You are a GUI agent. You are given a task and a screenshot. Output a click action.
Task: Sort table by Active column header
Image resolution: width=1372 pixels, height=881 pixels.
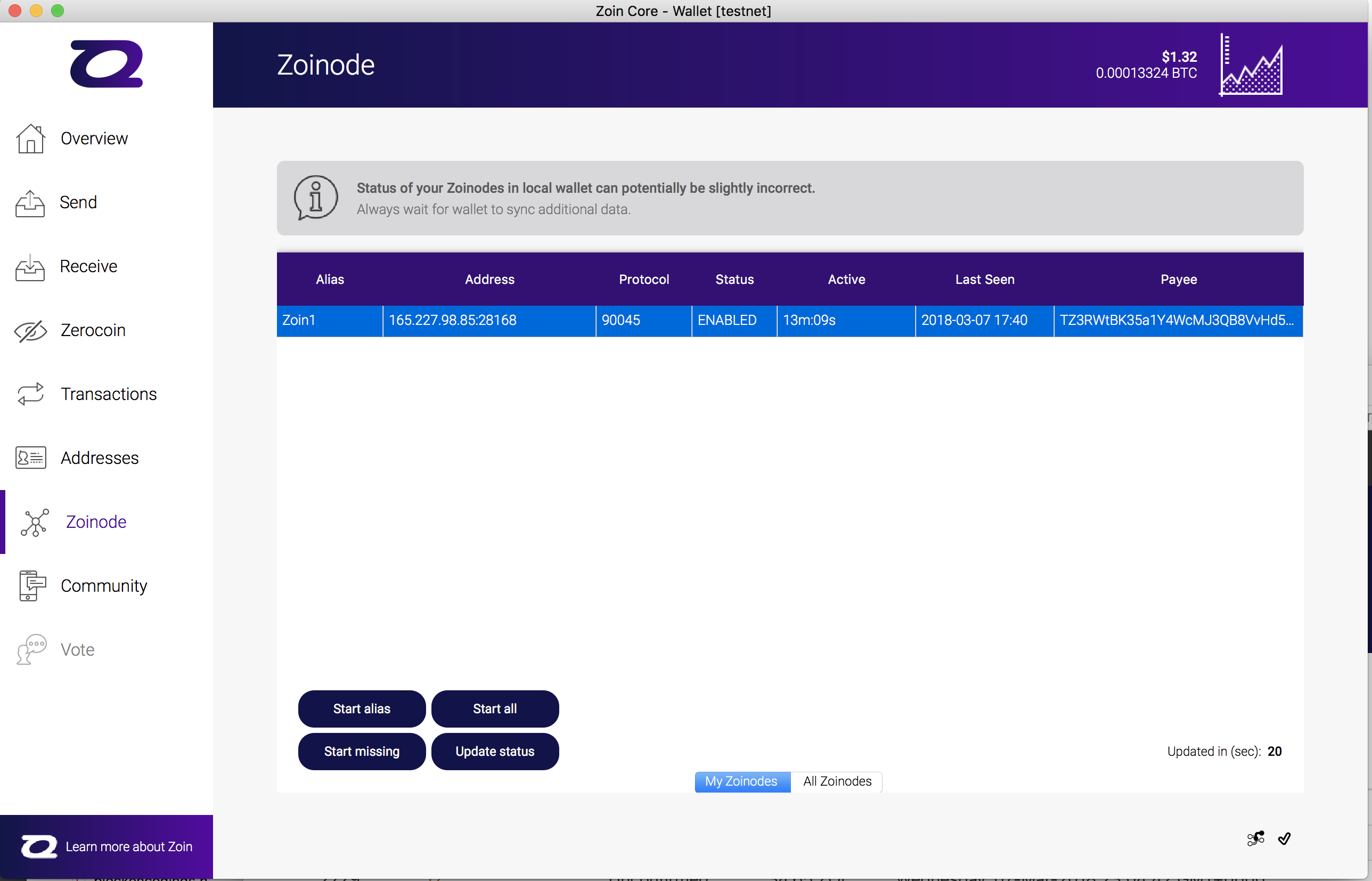(x=846, y=280)
